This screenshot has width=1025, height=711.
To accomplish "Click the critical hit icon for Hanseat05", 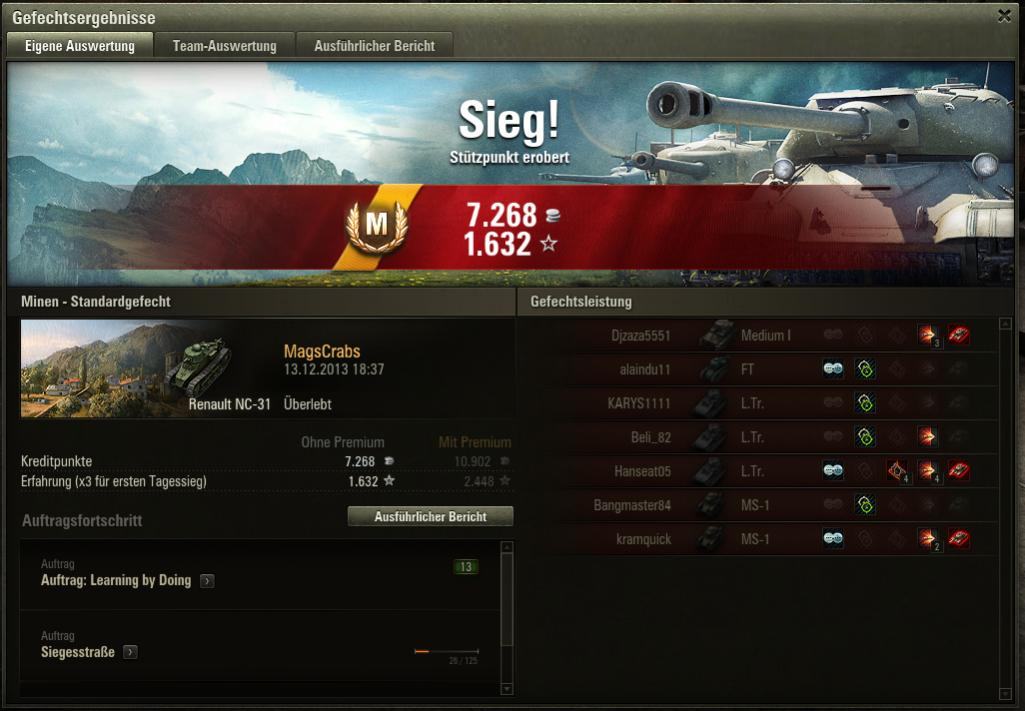I will tap(897, 471).
